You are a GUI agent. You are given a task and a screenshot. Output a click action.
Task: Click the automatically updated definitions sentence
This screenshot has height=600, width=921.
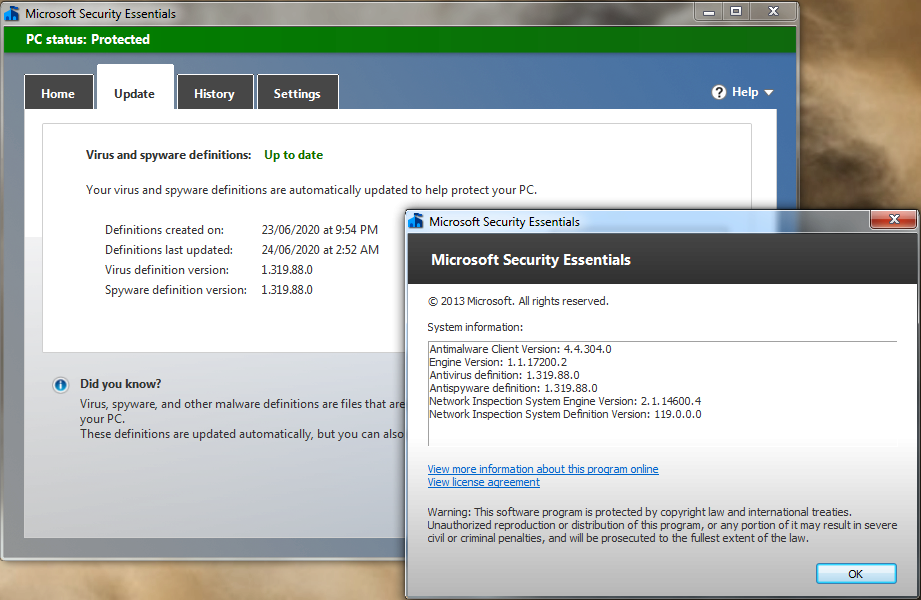pyautogui.click(x=311, y=190)
